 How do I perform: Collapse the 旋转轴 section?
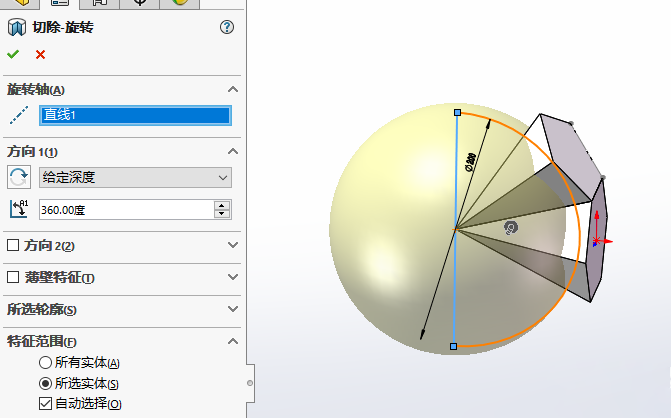point(232,90)
